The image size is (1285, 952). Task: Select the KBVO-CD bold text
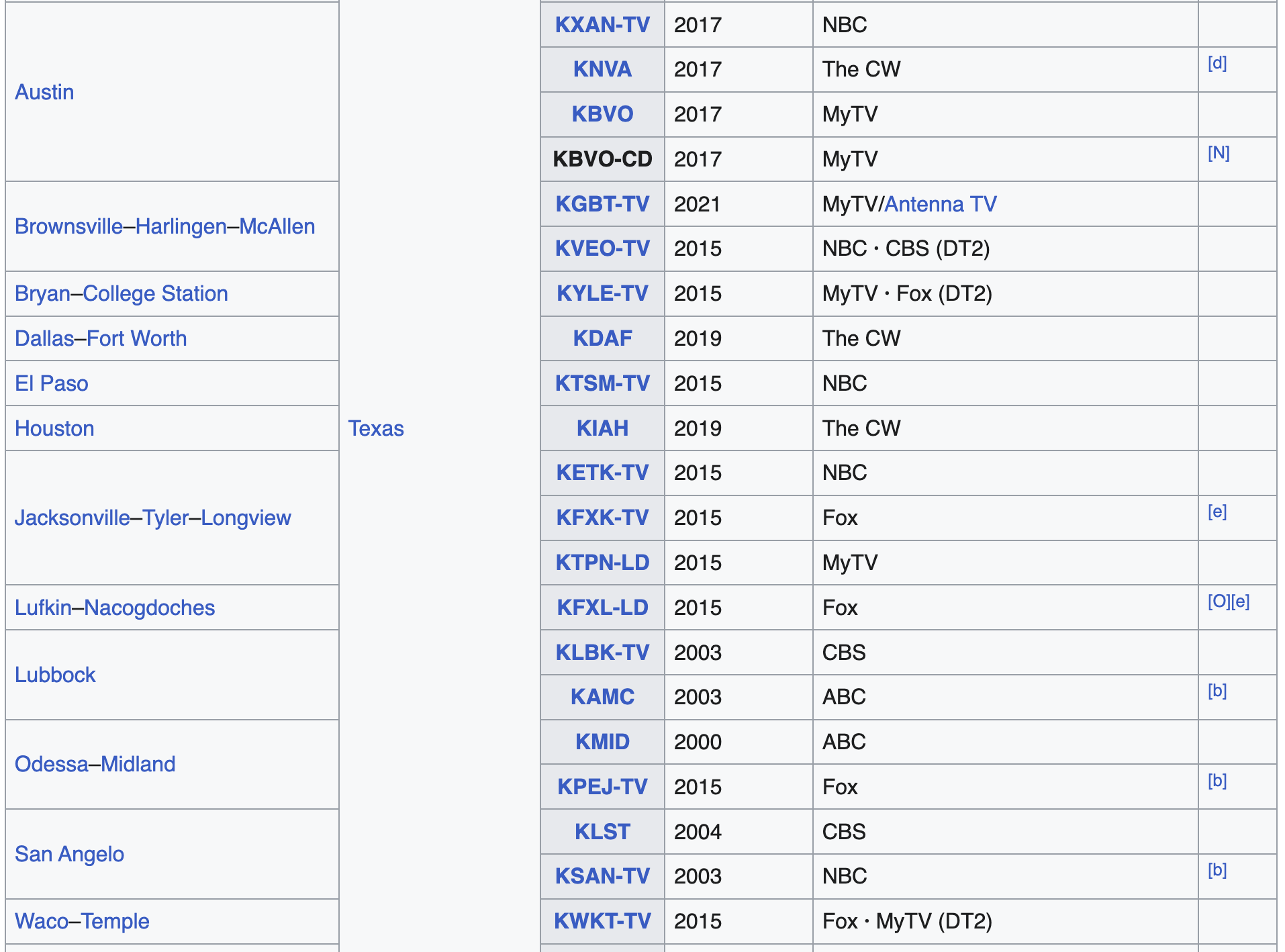click(x=602, y=159)
